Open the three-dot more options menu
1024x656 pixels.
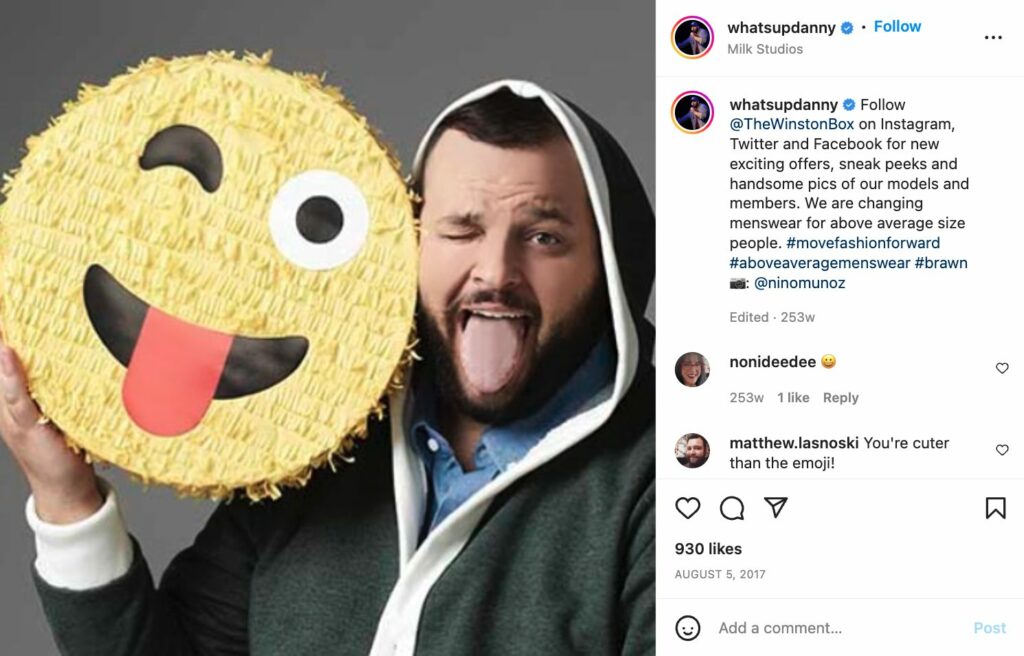993,38
